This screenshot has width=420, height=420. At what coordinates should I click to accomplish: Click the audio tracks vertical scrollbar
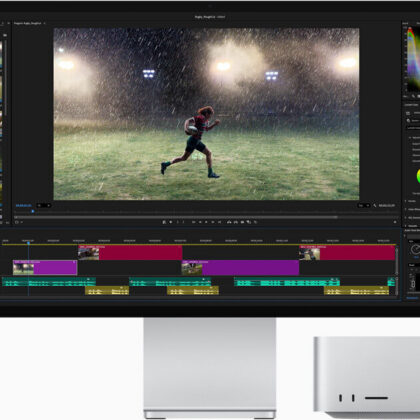[397, 286]
